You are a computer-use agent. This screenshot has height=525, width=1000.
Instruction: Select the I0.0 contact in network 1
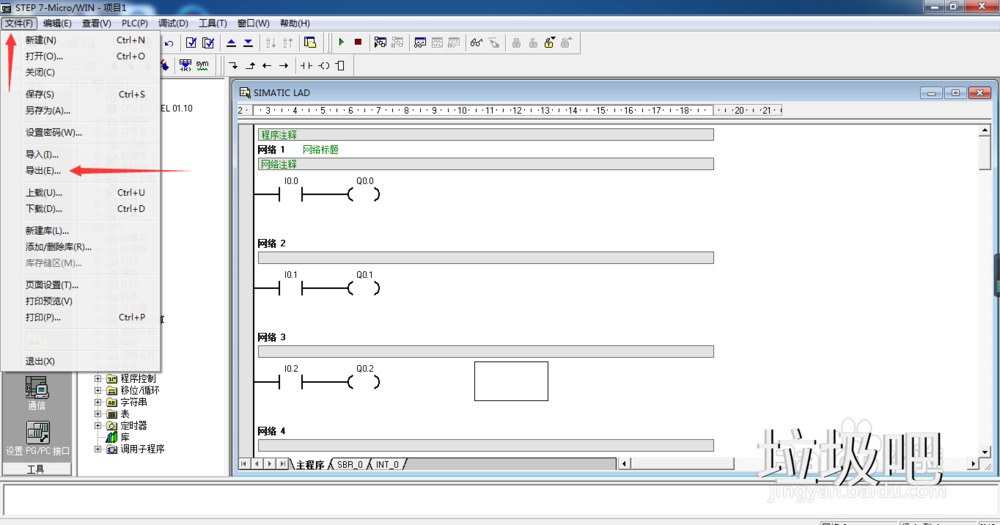pos(291,194)
